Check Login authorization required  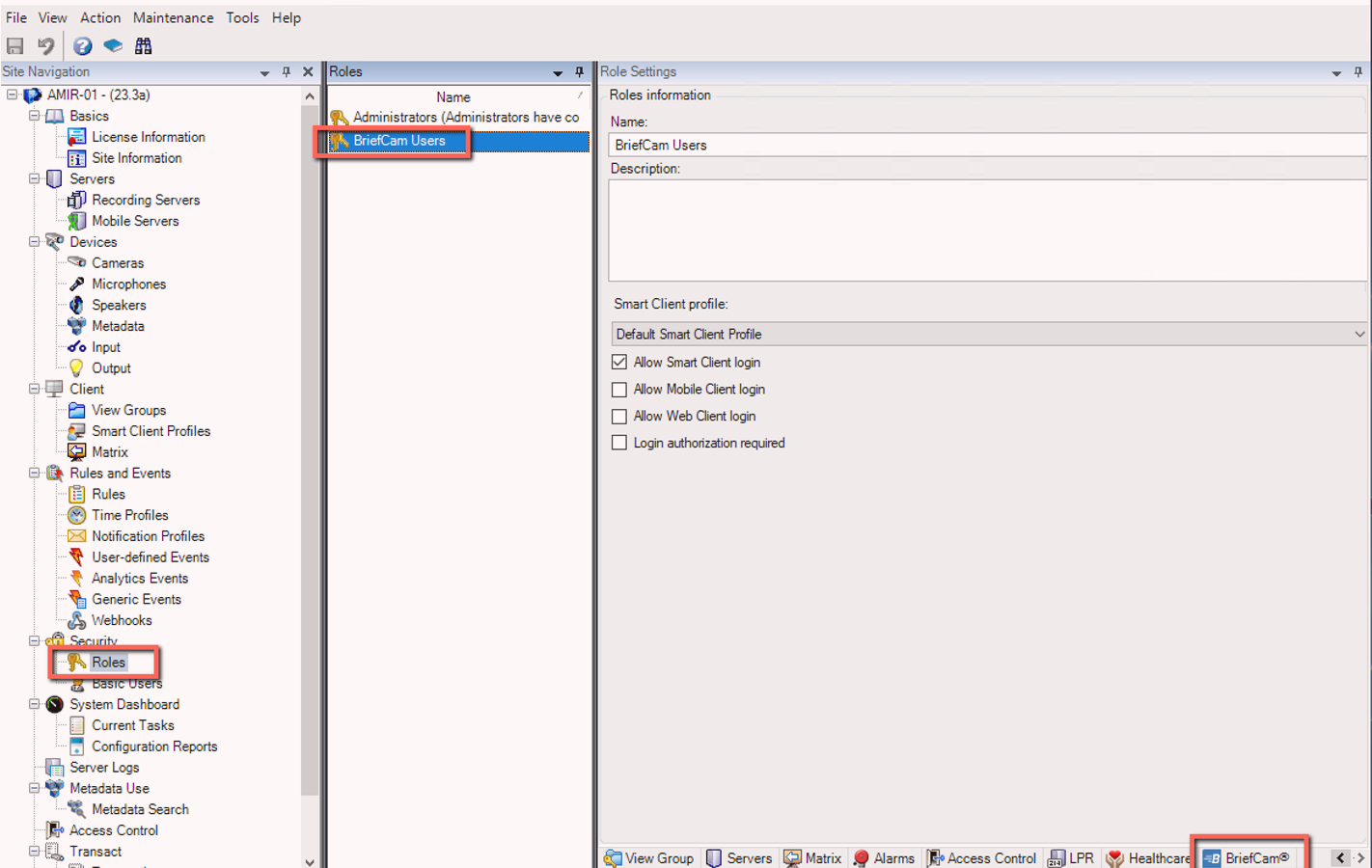[619, 443]
